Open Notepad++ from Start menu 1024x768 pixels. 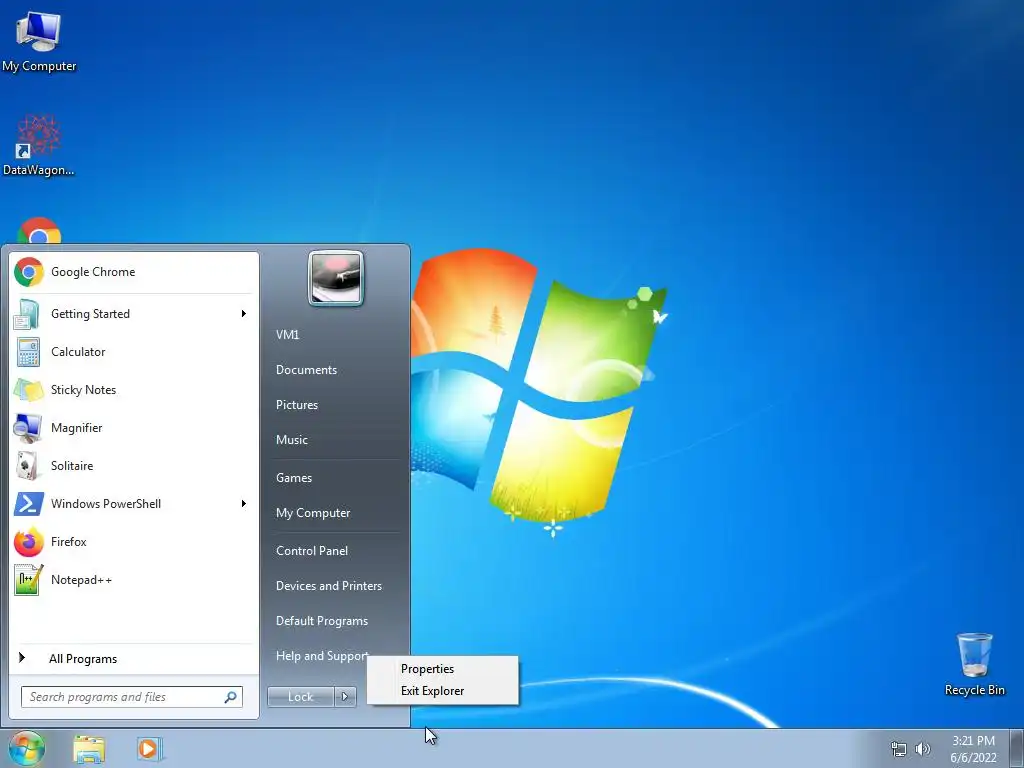133,580
